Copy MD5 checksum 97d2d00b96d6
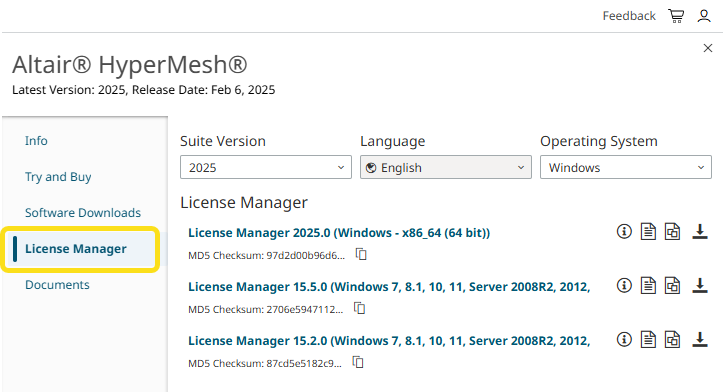The width and height of the screenshot is (723, 392). (x=361, y=254)
